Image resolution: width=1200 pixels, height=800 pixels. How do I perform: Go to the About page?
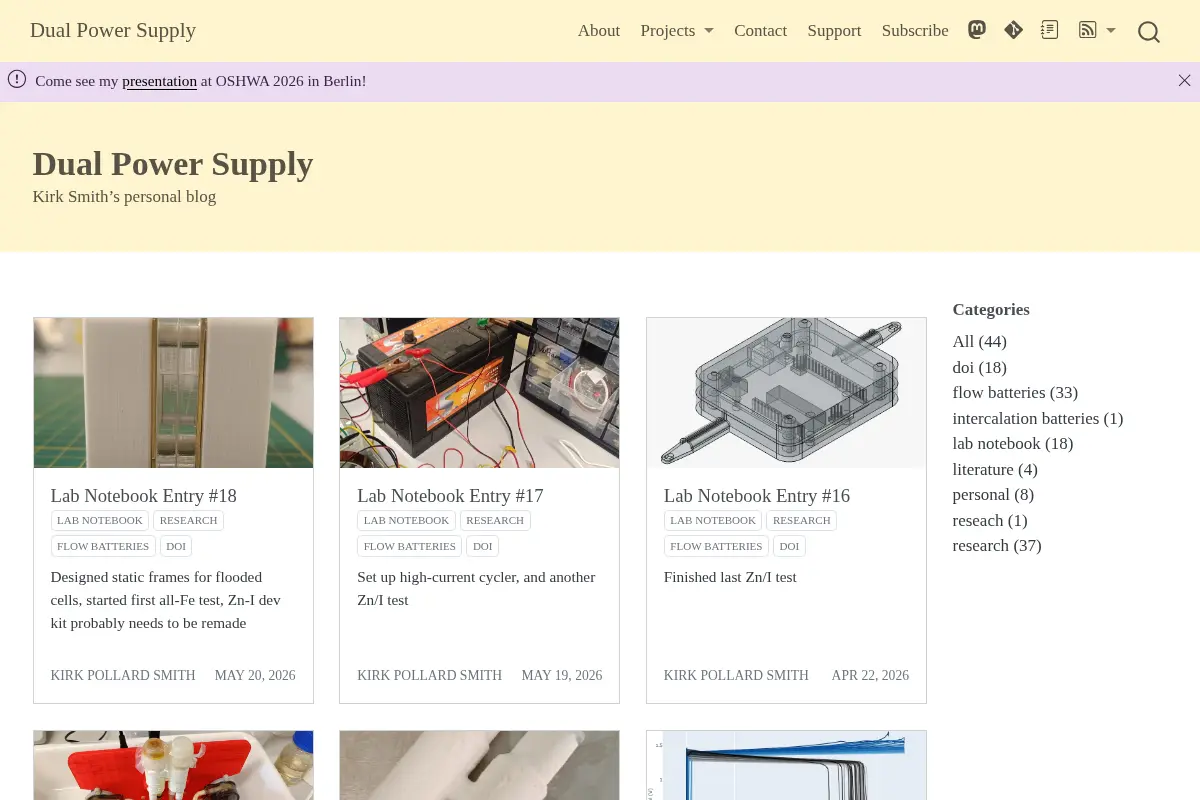599,31
